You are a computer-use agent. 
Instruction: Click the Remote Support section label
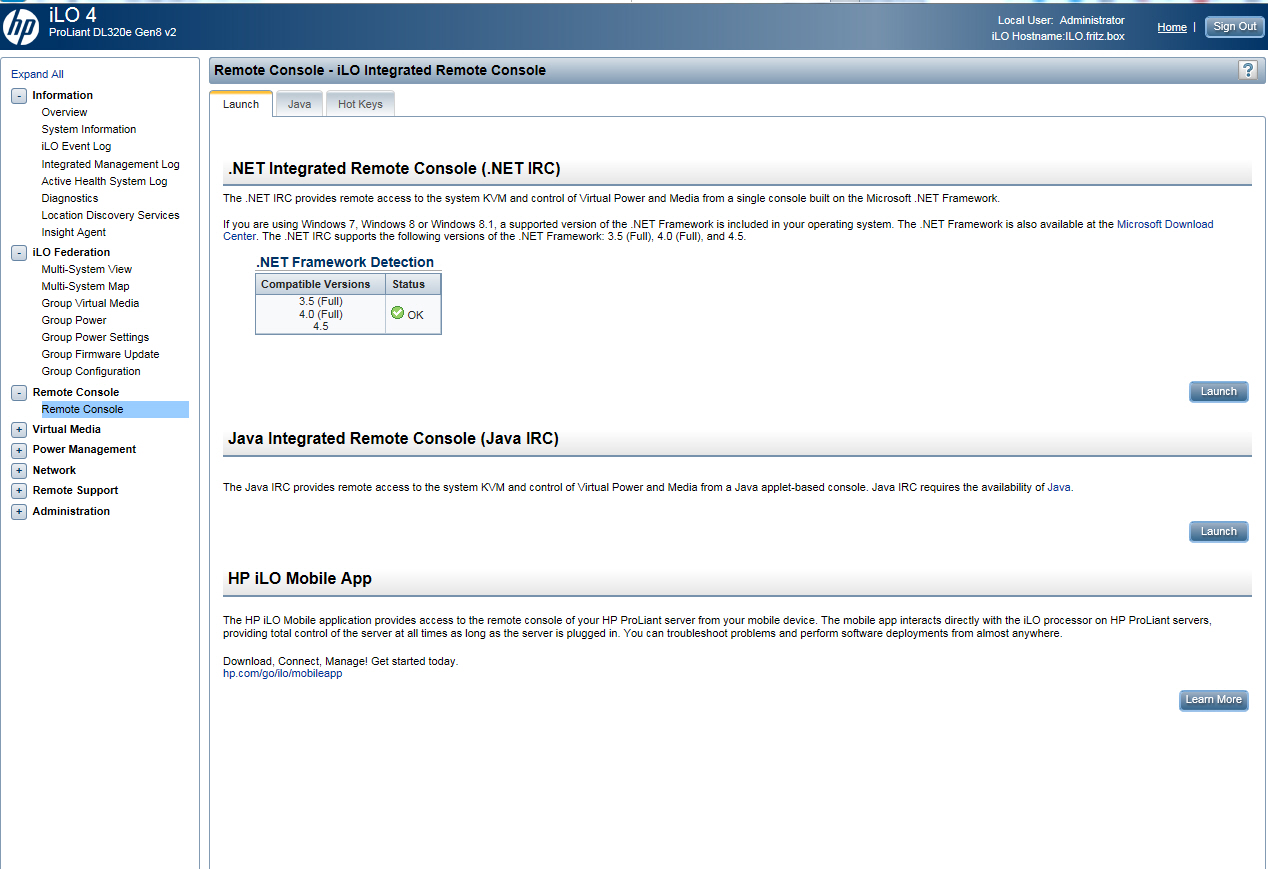[x=75, y=491]
